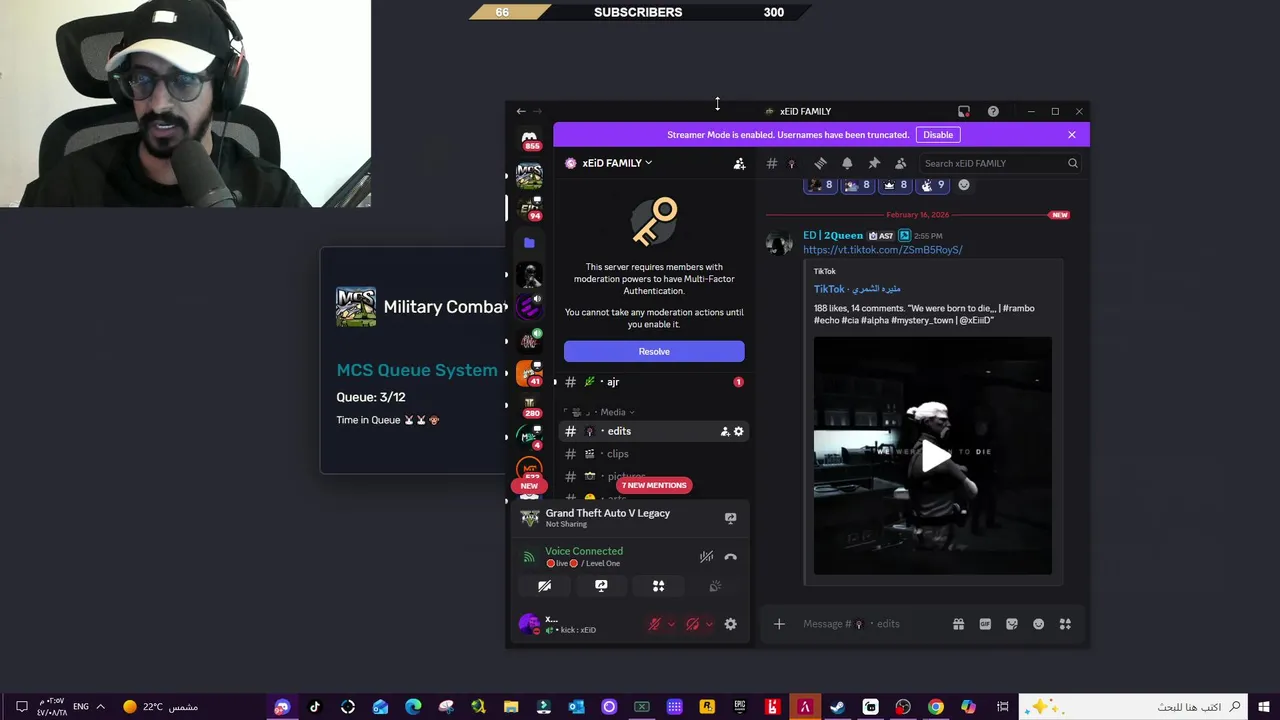Open microphone input options arrow
The width and height of the screenshot is (1280, 720).
tap(671, 624)
